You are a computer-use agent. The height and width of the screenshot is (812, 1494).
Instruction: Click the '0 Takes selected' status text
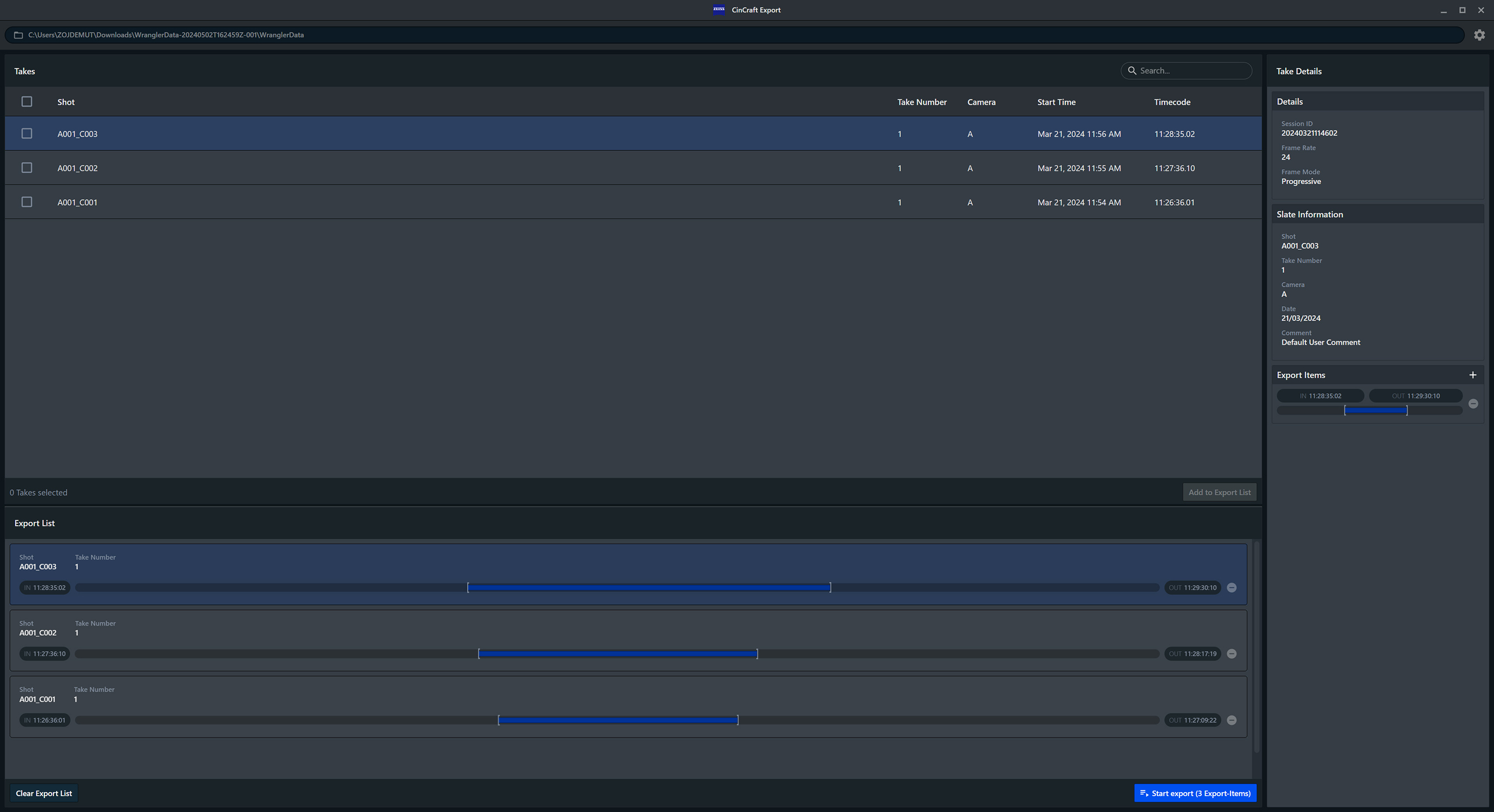tap(38, 492)
